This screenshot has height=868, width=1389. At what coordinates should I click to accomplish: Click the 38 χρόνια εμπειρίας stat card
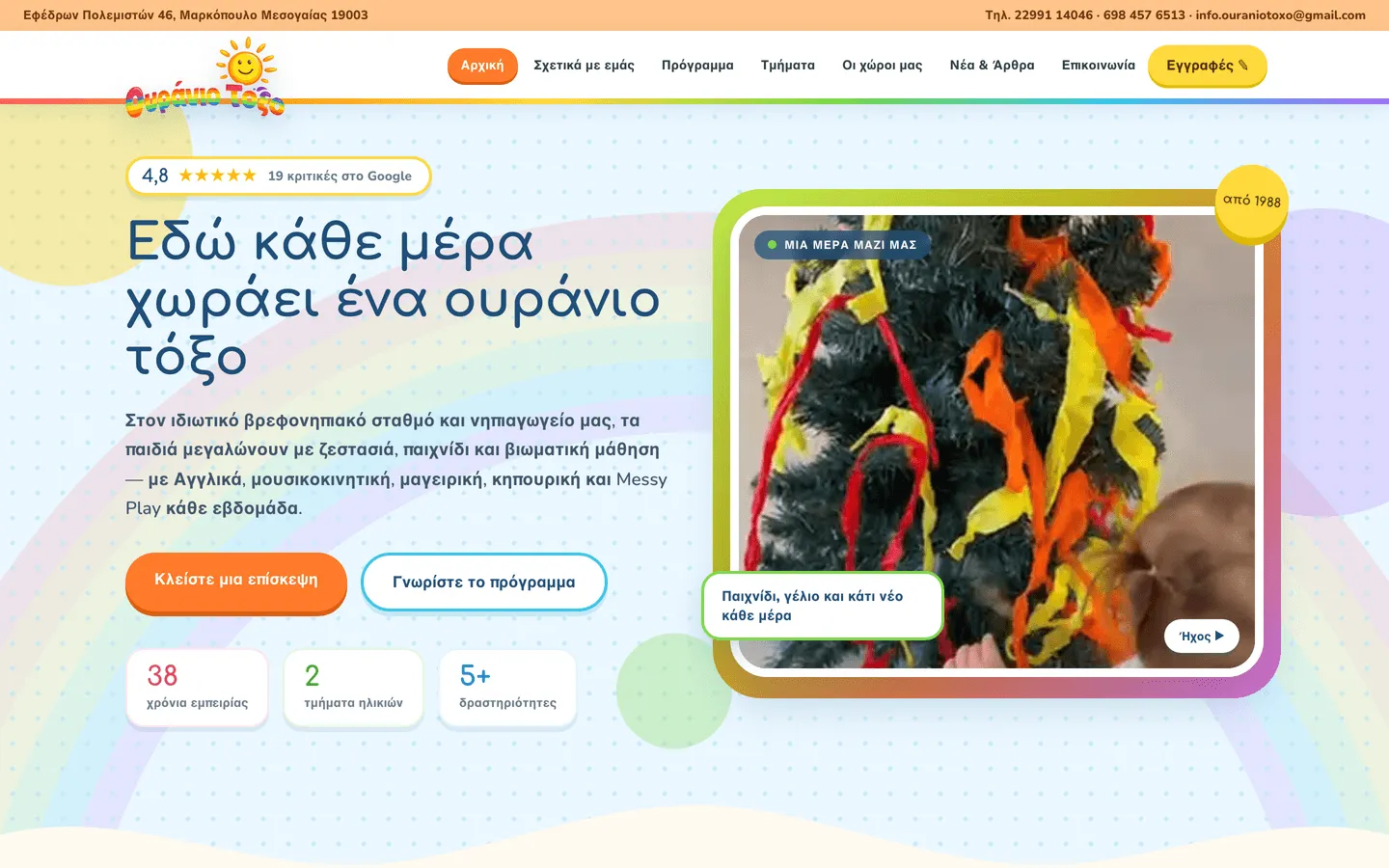click(197, 688)
